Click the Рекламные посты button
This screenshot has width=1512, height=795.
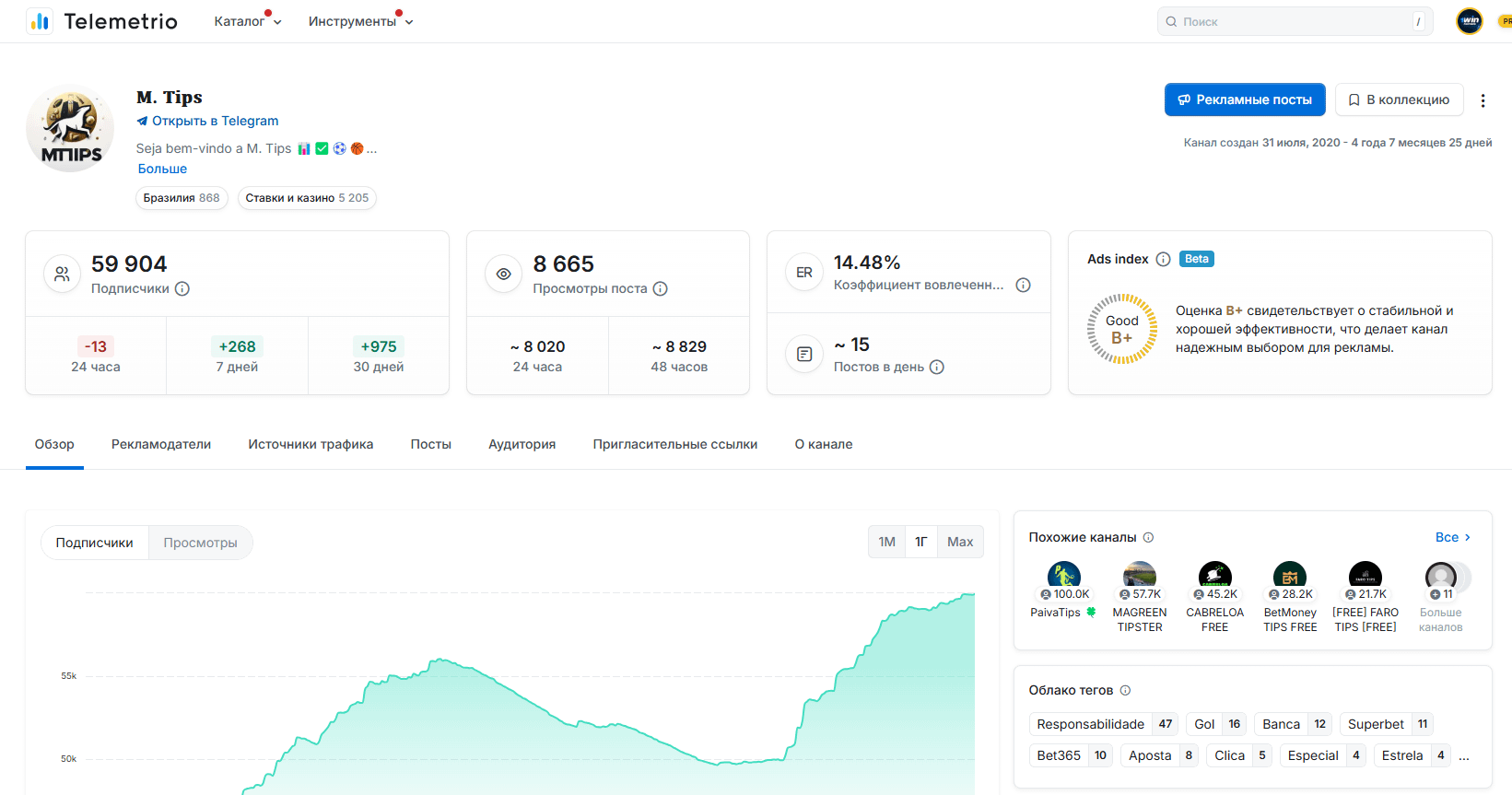point(1244,100)
